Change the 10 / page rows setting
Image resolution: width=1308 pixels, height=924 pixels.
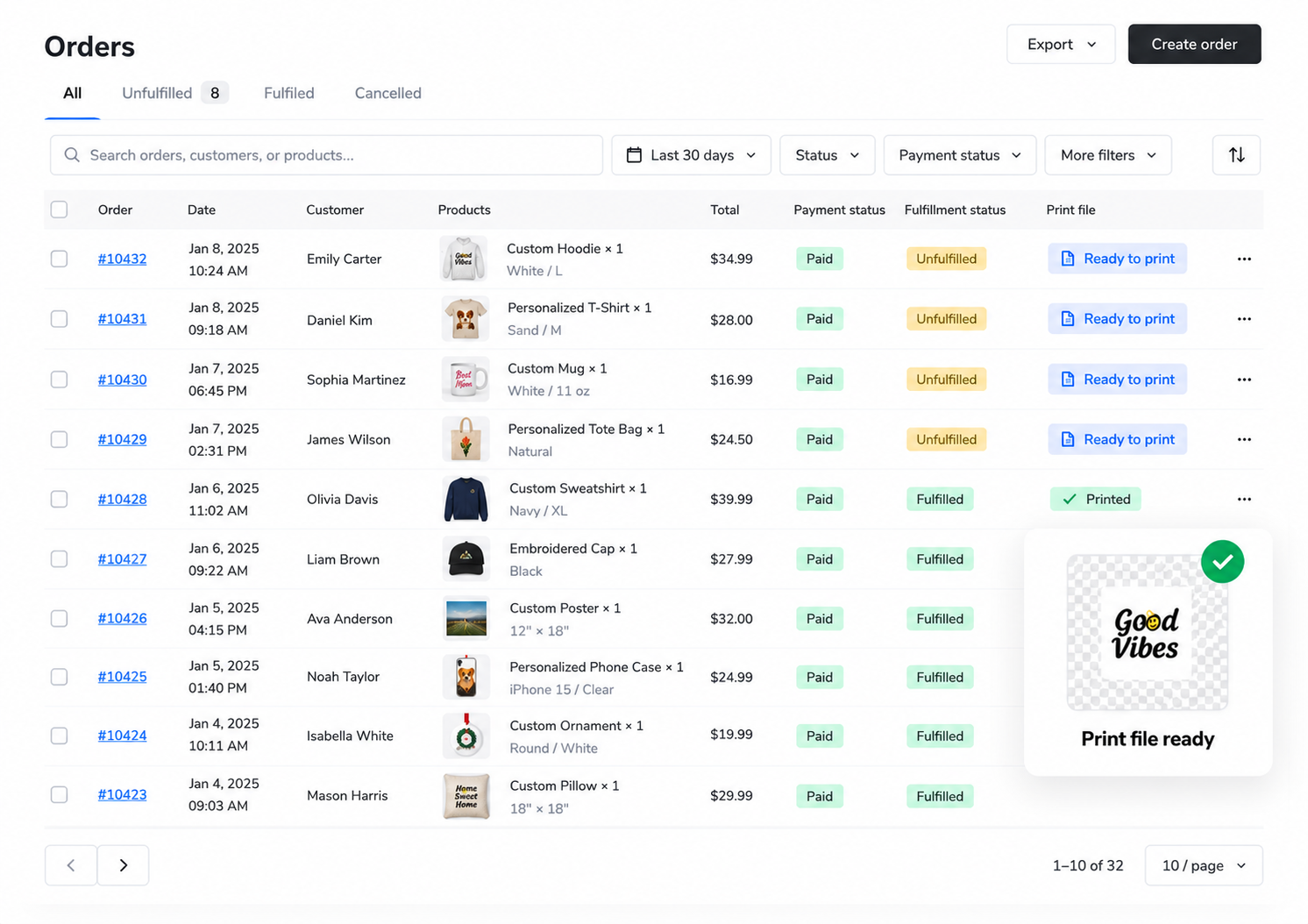pyautogui.click(x=1204, y=865)
